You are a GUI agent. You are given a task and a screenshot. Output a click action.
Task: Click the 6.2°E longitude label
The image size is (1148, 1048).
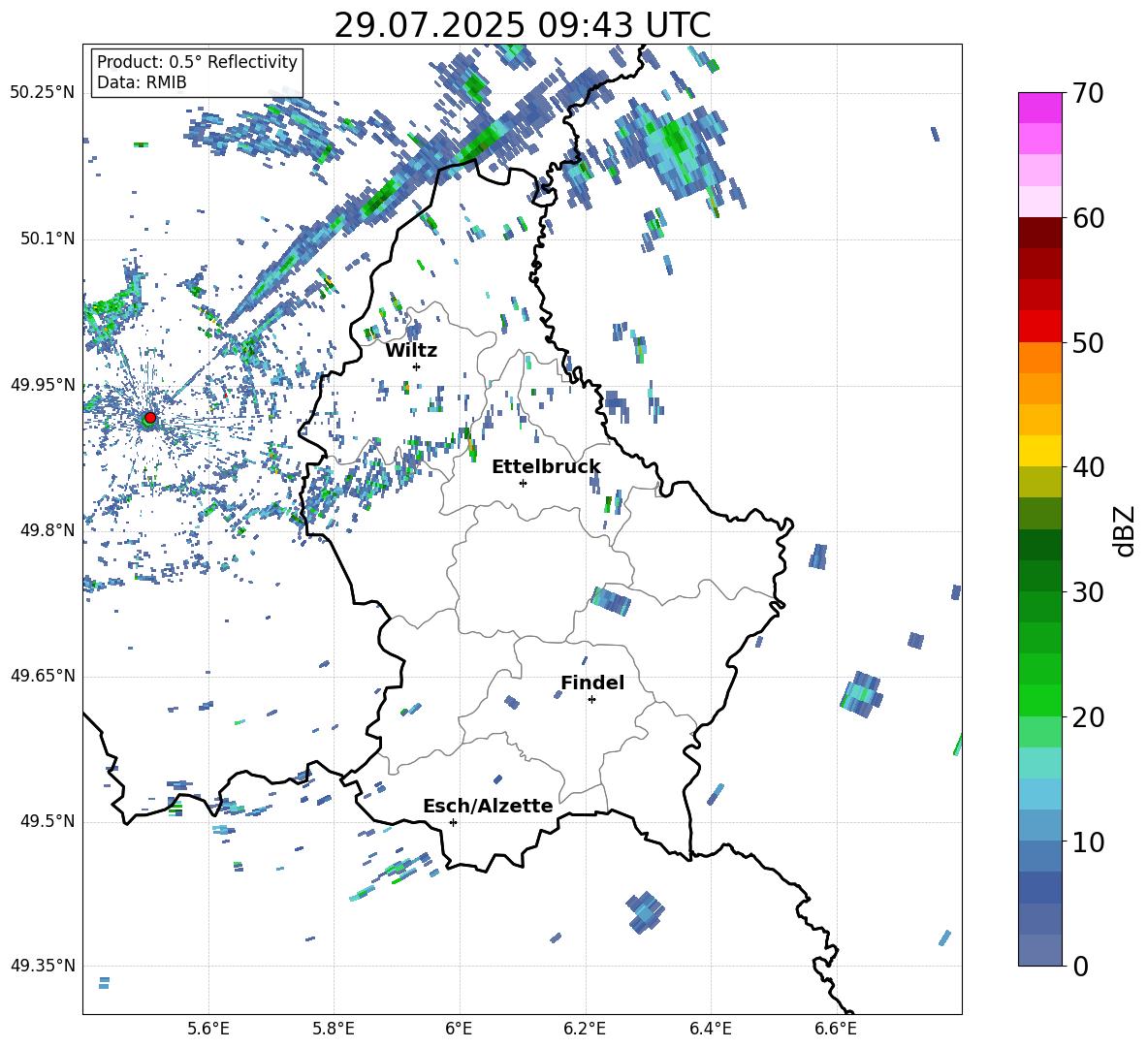[x=585, y=1029]
